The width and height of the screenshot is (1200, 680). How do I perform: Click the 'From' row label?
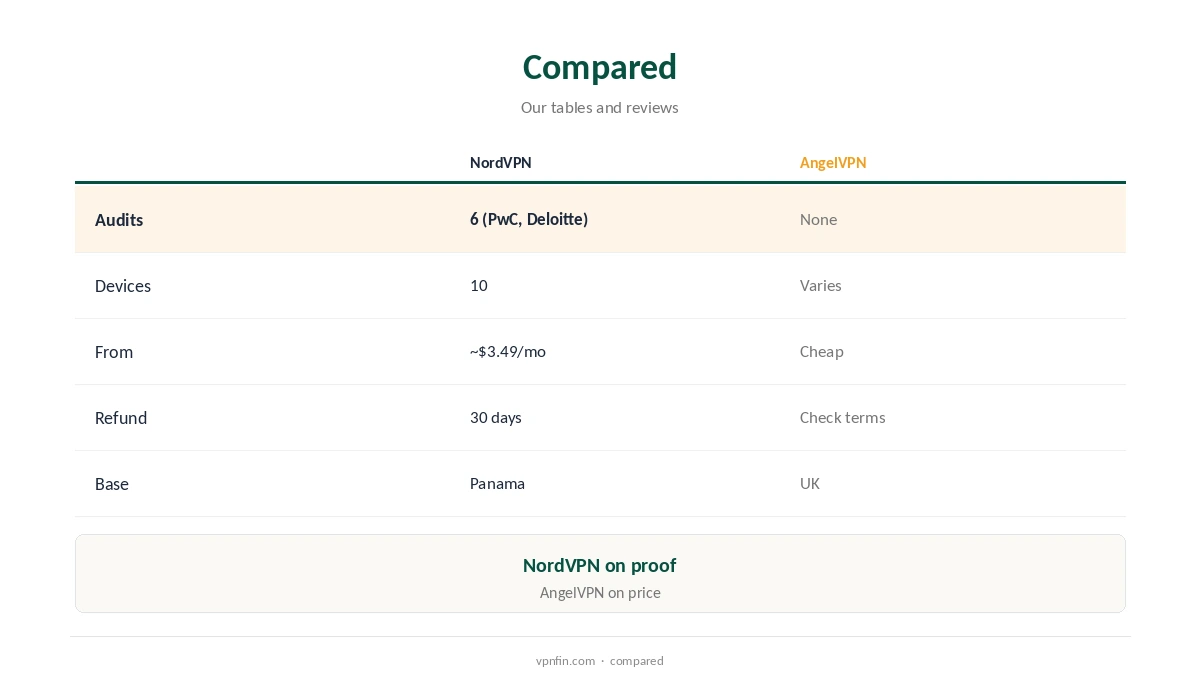[x=114, y=352]
